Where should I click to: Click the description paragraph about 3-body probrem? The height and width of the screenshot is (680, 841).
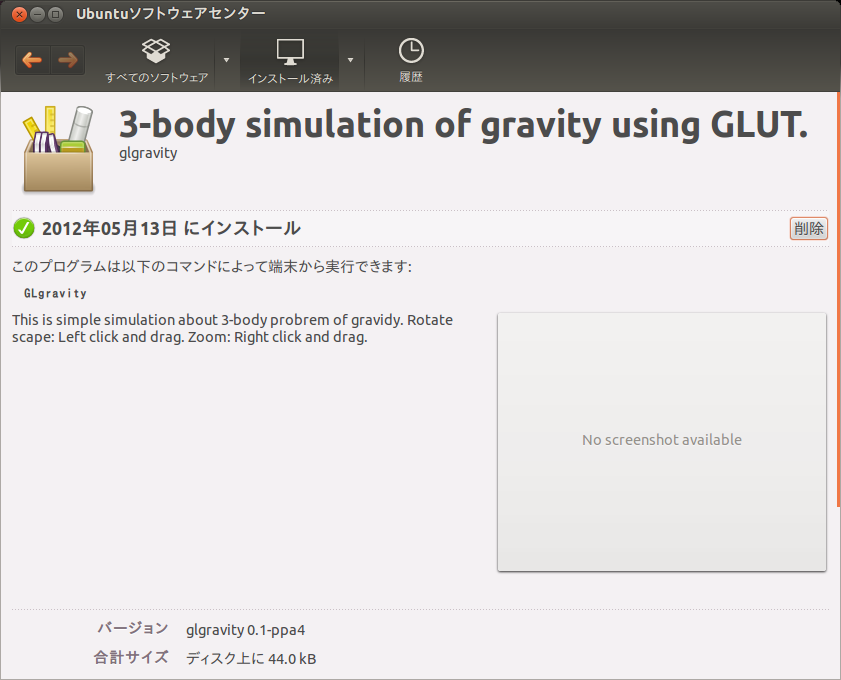pos(232,328)
